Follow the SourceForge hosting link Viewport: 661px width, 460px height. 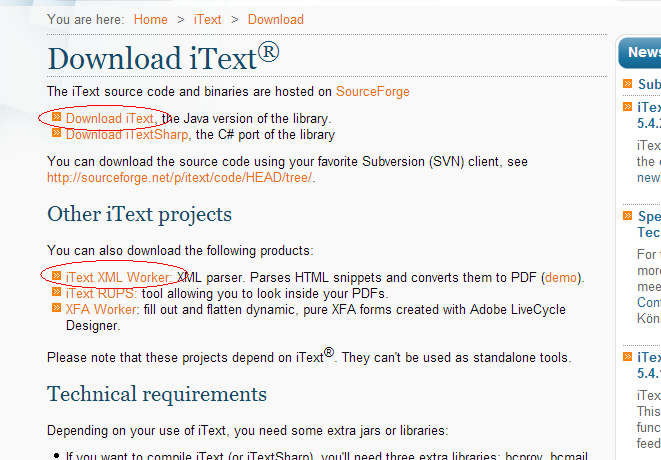coord(373,91)
